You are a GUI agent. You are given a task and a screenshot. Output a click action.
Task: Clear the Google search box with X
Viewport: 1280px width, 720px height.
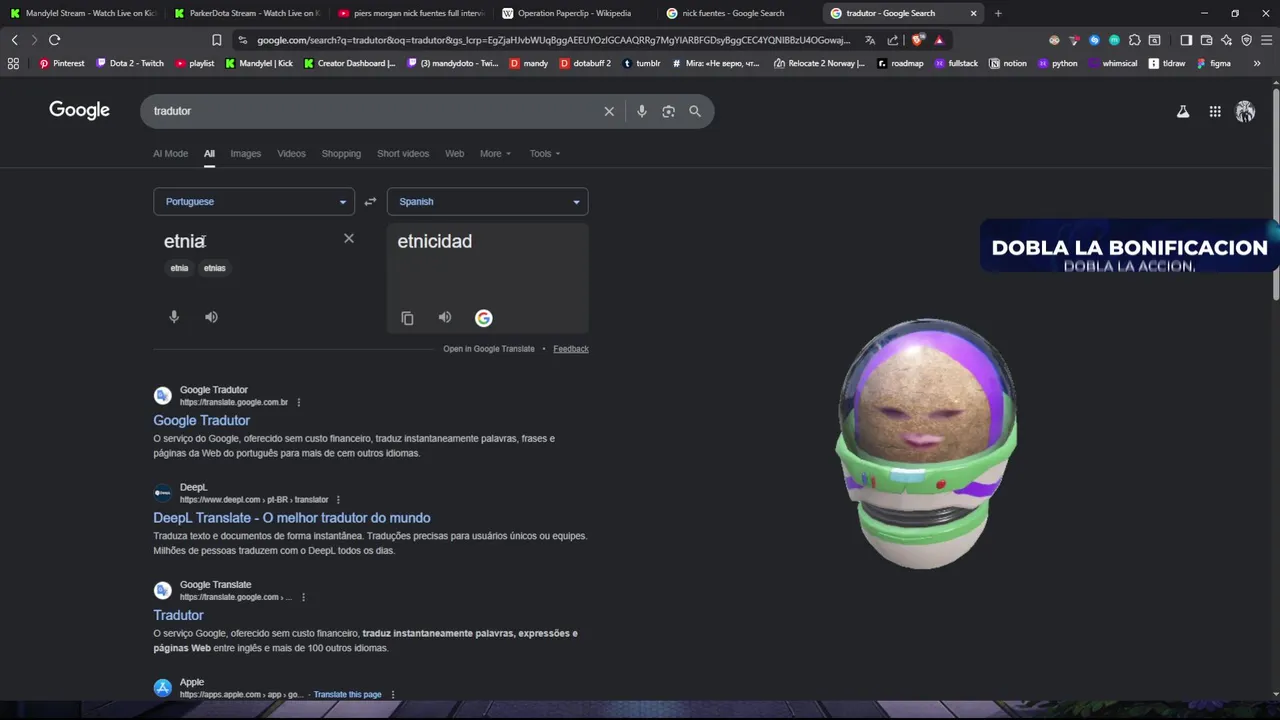click(609, 111)
